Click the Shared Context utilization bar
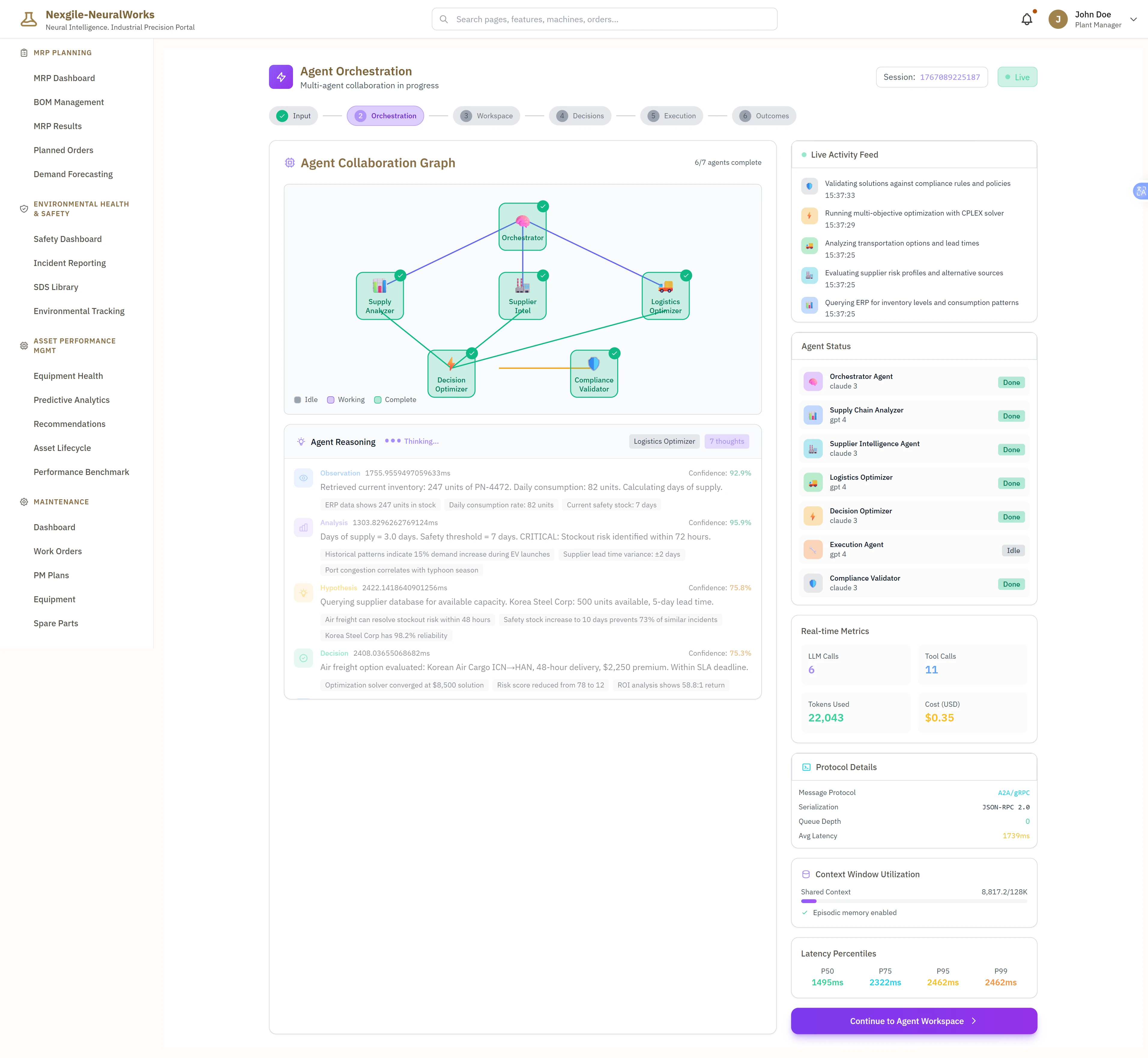Viewport: 1148px width, 1058px height. [x=914, y=901]
